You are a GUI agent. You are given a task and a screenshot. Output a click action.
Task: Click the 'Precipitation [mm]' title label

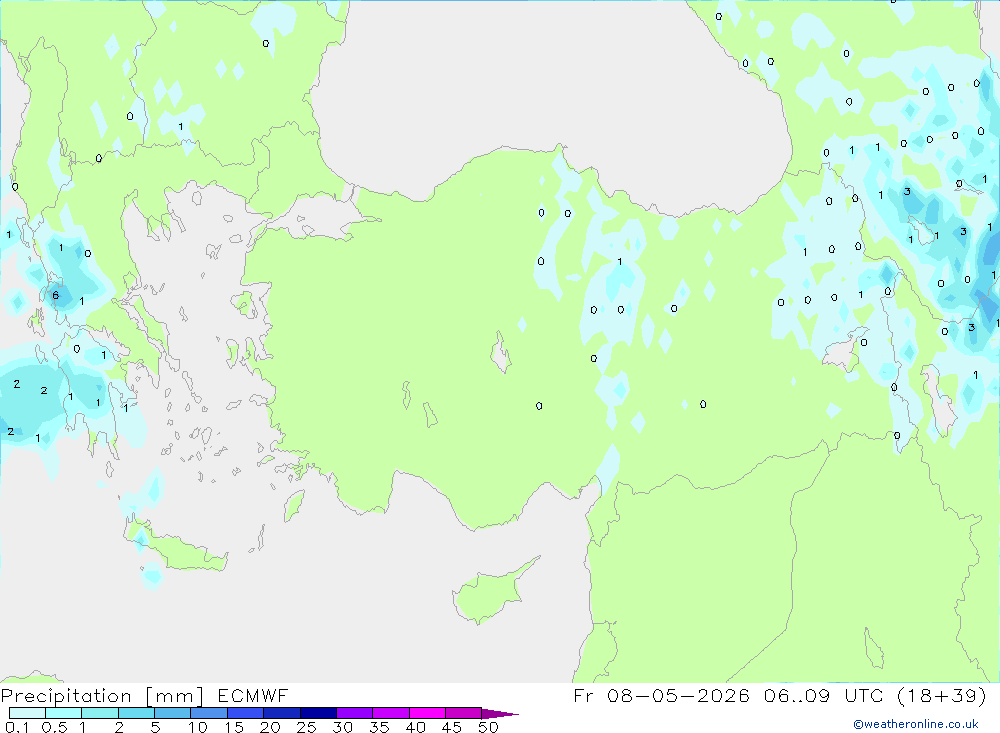(x=102, y=696)
